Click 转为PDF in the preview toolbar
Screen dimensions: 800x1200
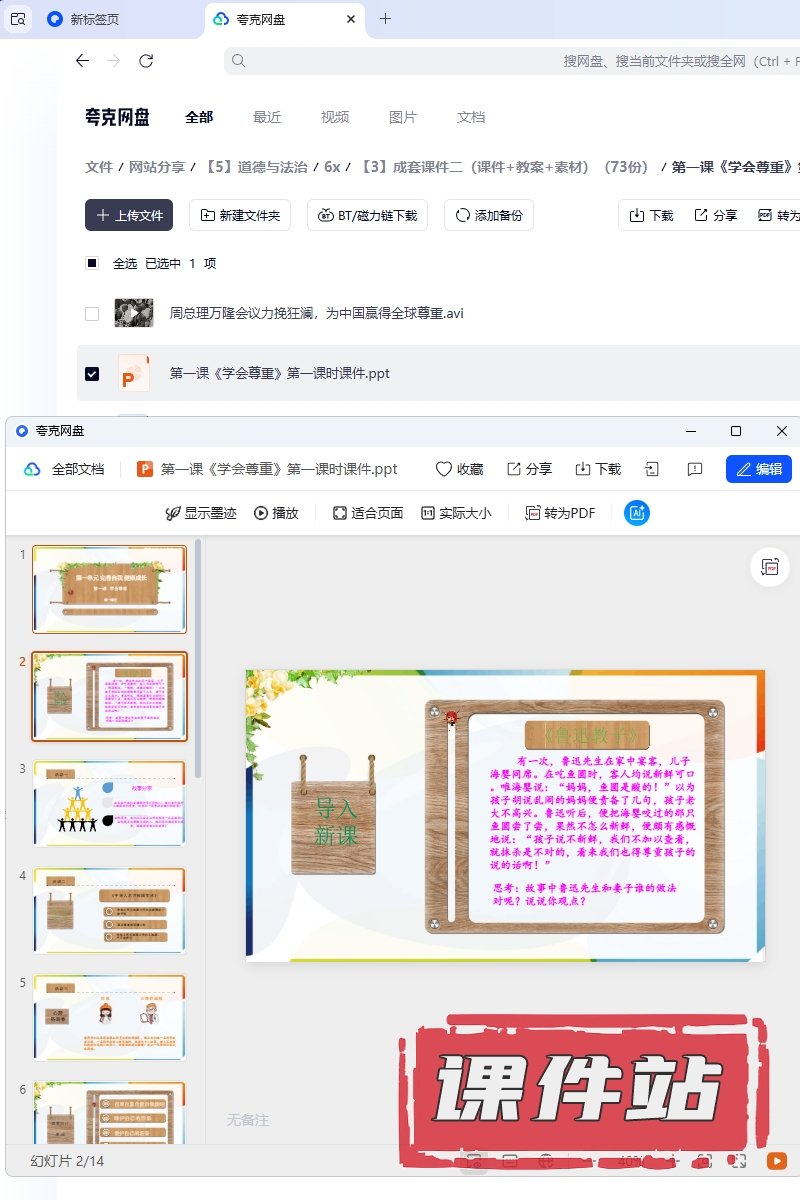tap(560, 513)
